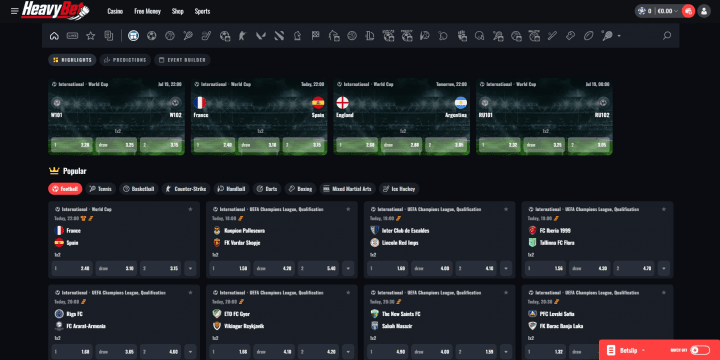
Task: Go to the sportsbook home icon
Action: click(x=54, y=36)
